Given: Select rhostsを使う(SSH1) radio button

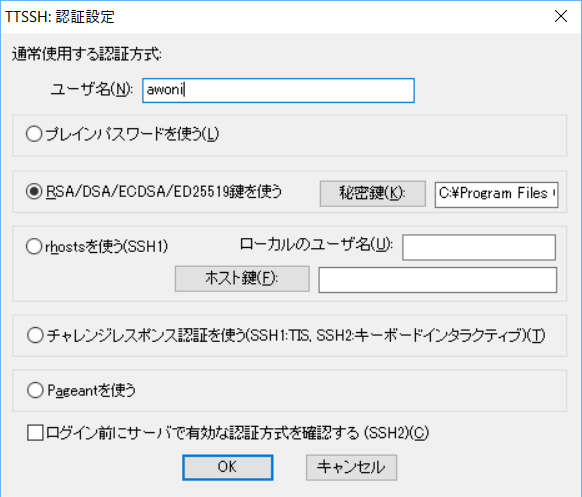Looking at the screenshot, I should [x=34, y=246].
